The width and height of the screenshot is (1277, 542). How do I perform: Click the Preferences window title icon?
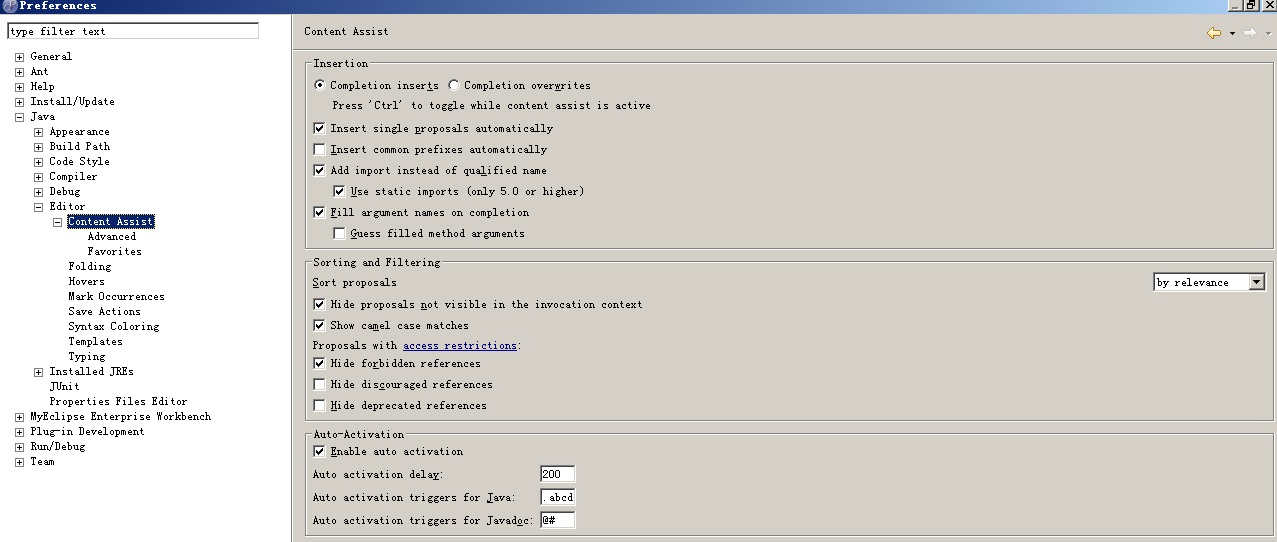[10, 6]
